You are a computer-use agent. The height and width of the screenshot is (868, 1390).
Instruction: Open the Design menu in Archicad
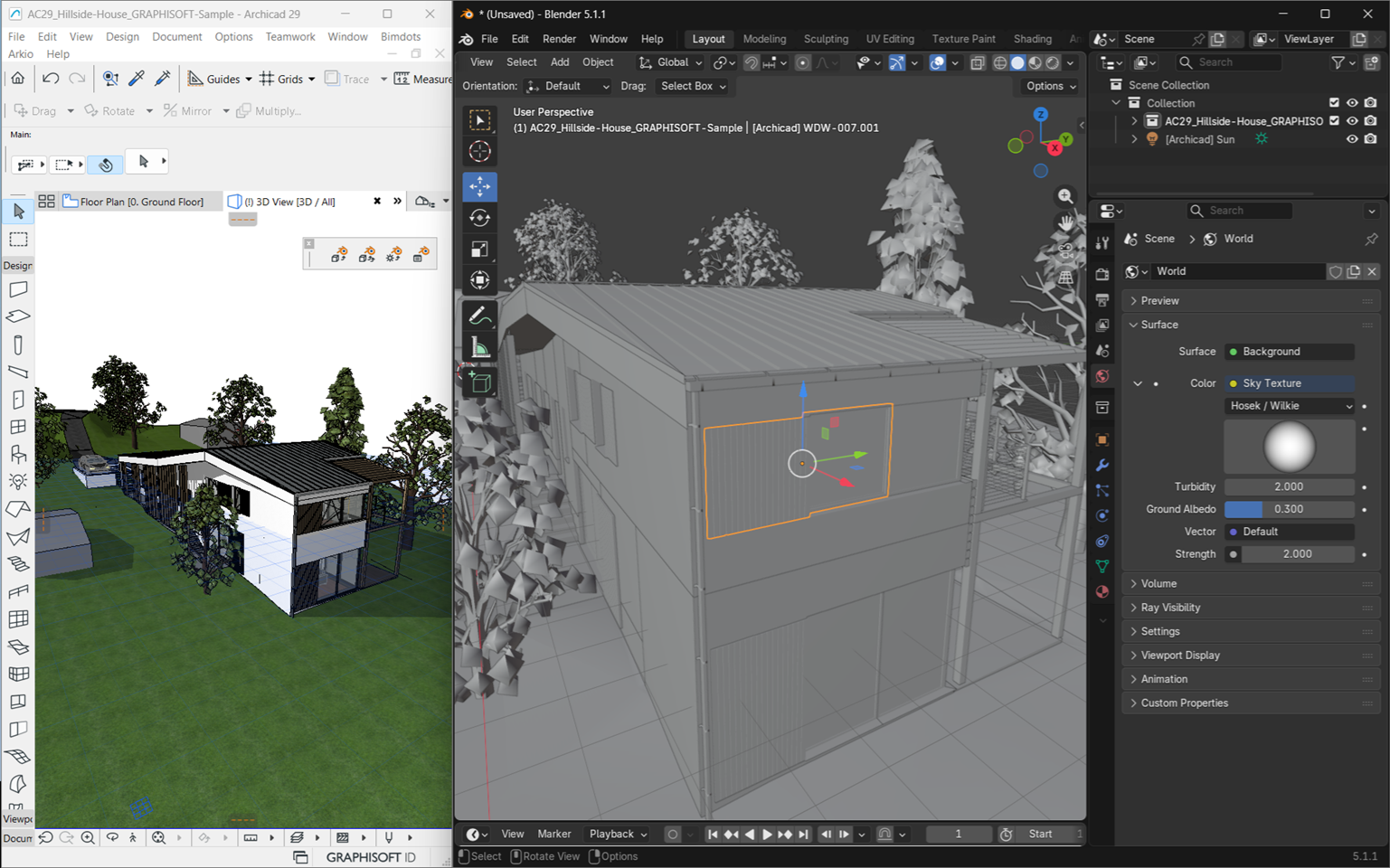(x=122, y=37)
